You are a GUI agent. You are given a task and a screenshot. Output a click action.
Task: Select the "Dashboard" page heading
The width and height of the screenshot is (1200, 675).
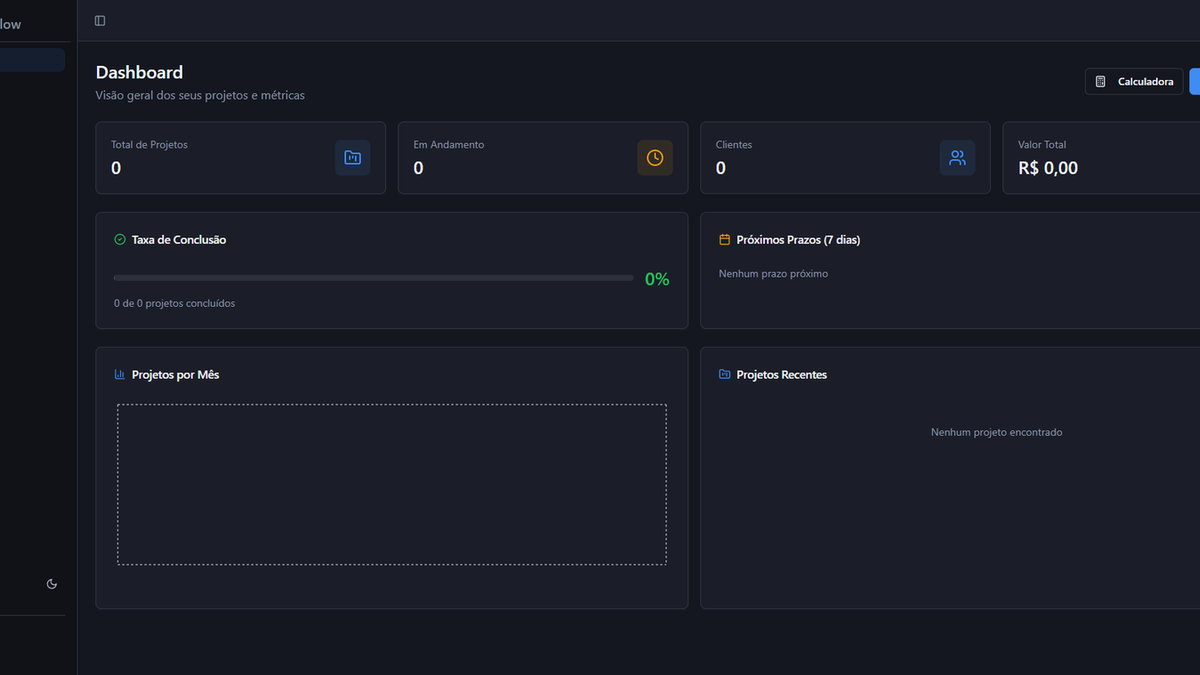coord(139,72)
